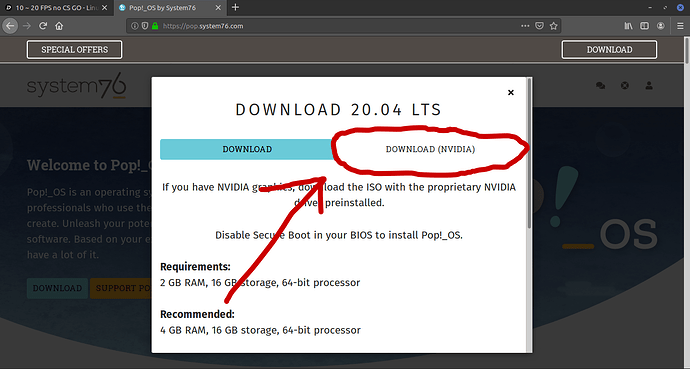Close the Pop!_OS by System76 tab
The image size is (690, 369).
[219, 7]
